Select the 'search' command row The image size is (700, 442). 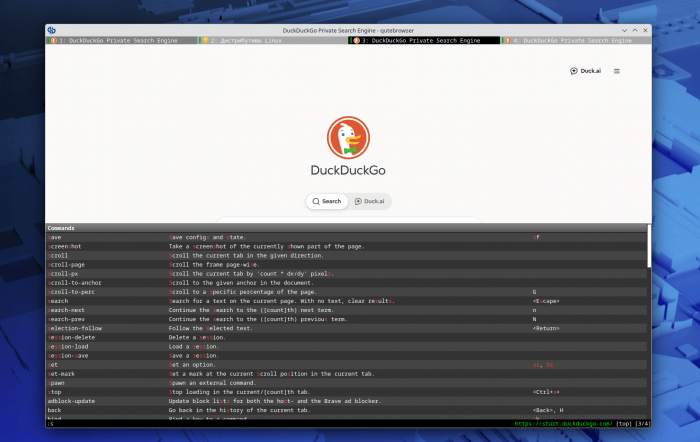[x=347, y=301]
